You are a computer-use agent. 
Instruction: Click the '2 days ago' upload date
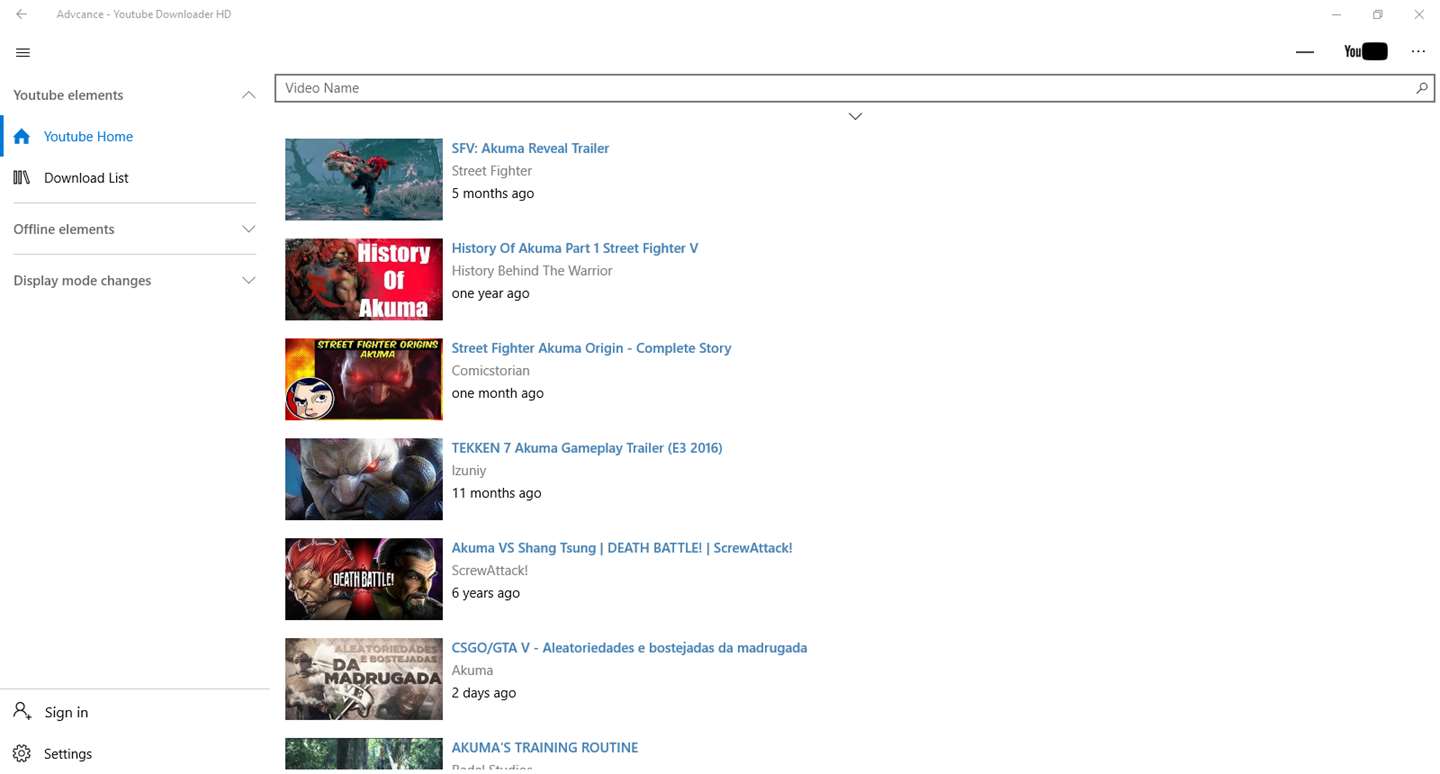[x=484, y=694]
